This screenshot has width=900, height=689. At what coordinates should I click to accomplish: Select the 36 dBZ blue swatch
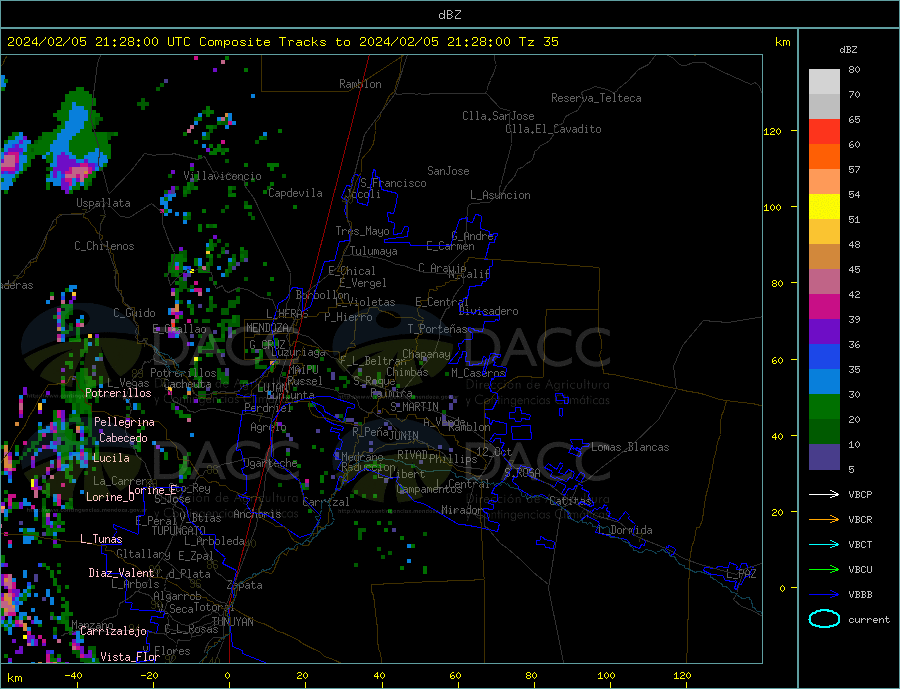[824, 356]
